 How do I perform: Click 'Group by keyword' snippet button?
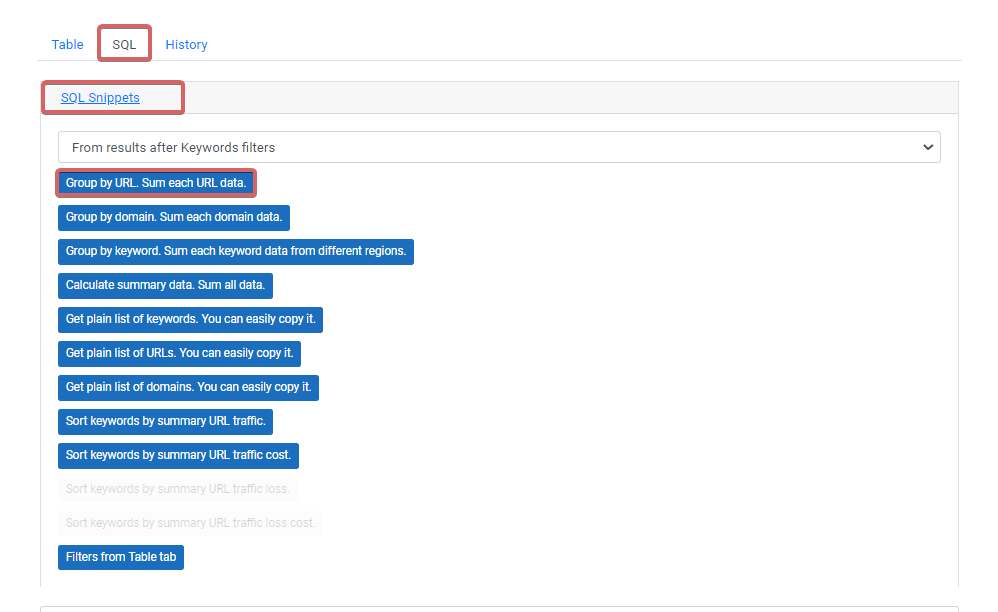[235, 251]
